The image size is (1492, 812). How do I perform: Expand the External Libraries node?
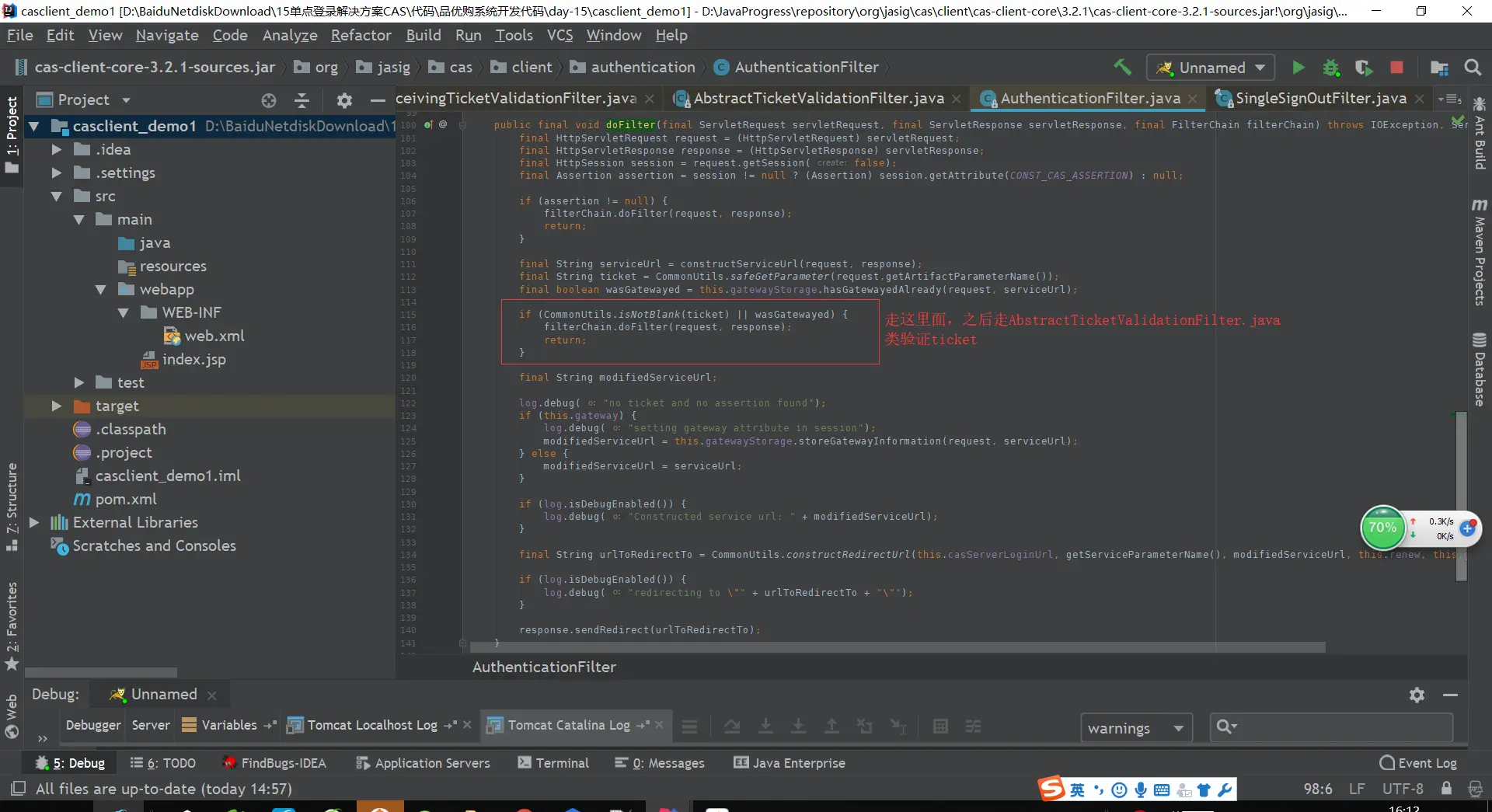(x=34, y=523)
